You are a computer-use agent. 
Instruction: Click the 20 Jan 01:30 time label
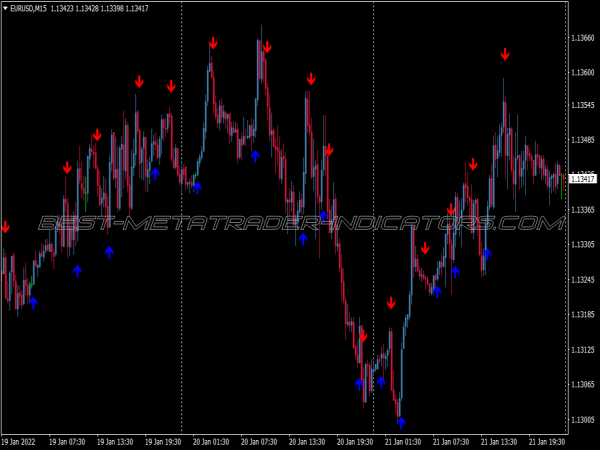tap(211, 442)
